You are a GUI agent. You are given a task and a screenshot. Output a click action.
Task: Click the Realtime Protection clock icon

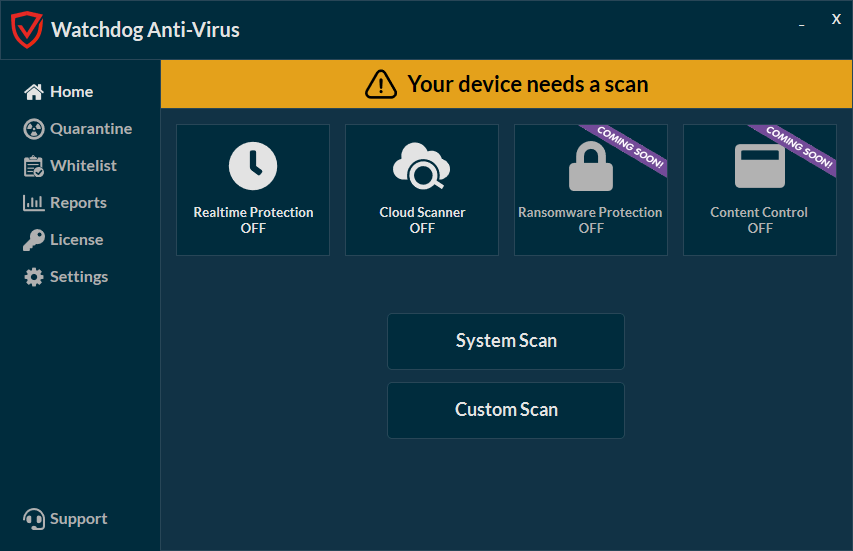[x=253, y=166]
